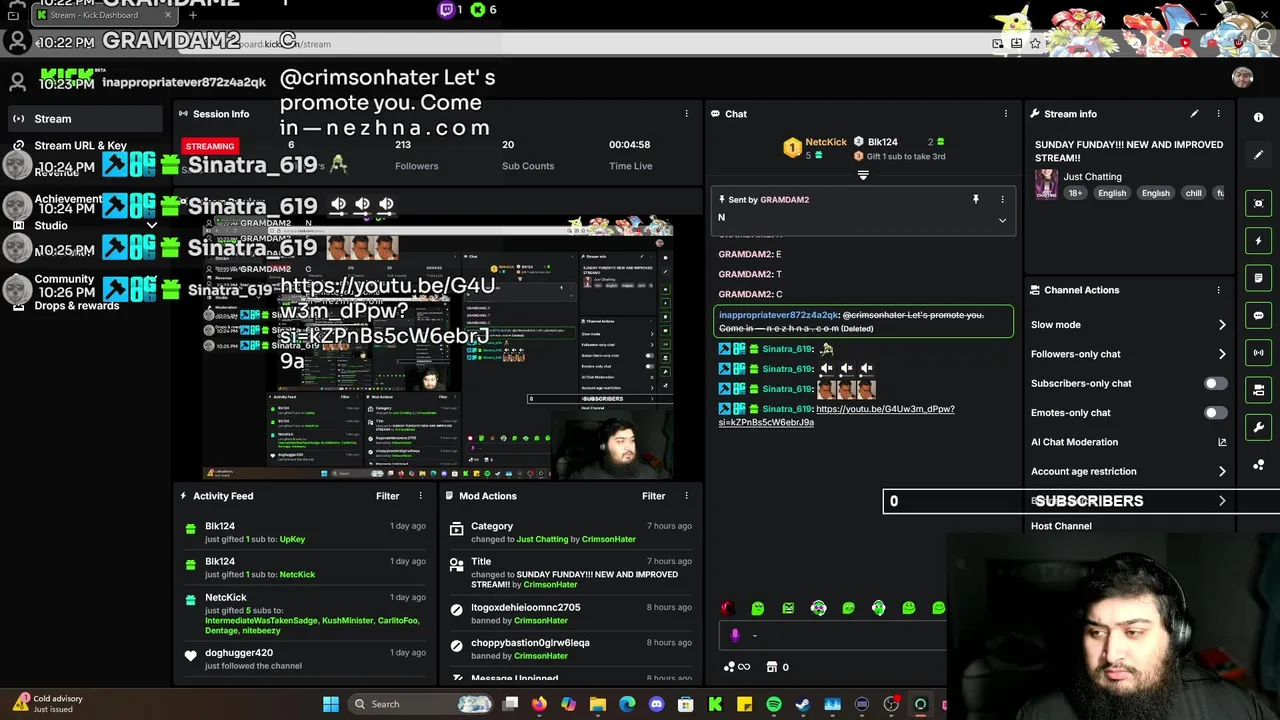
Task: Open NetcKick gifted sub link
Action: tap(297, 575)
